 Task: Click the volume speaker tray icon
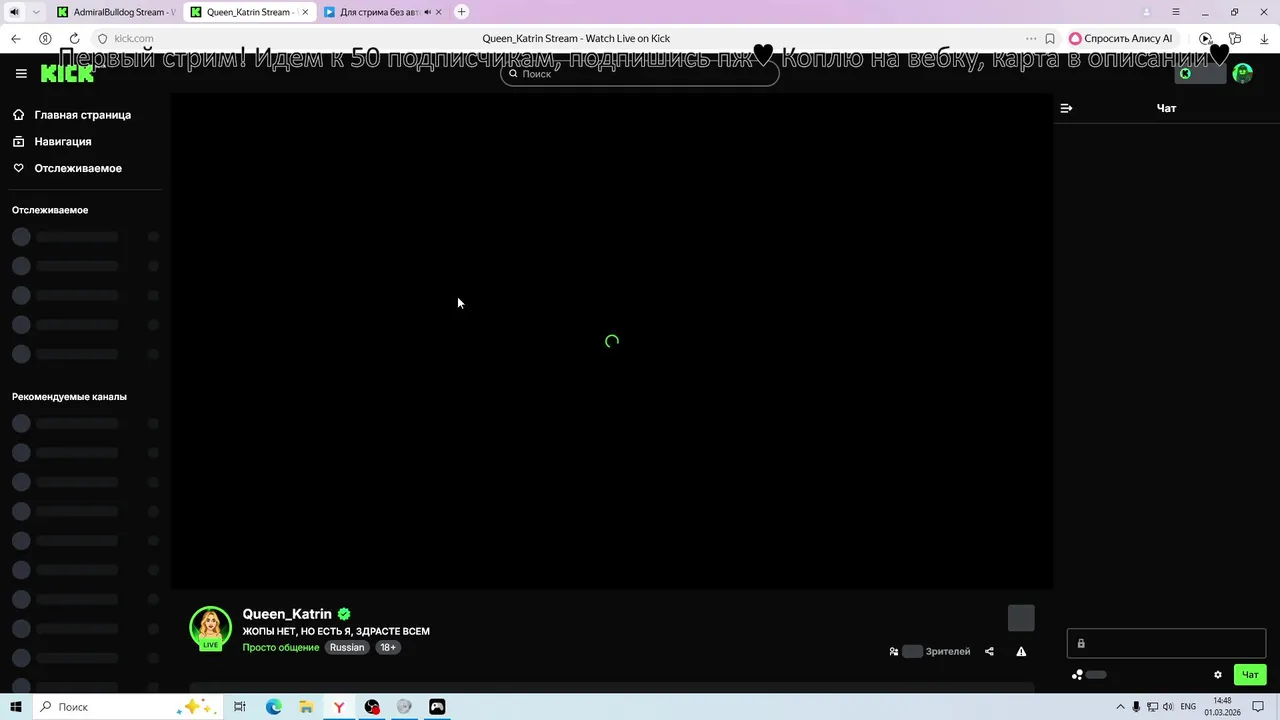coord(1168,707)
